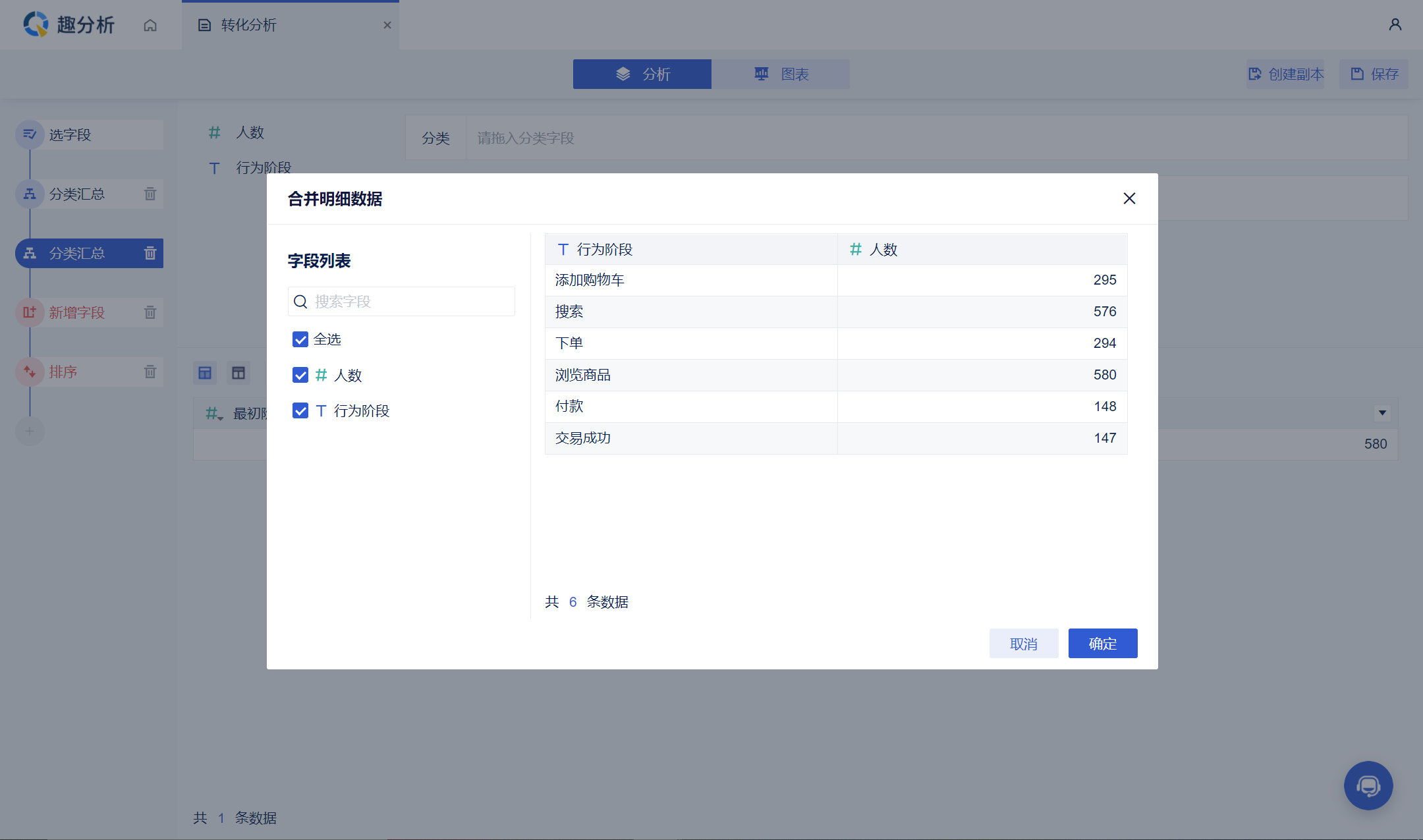Delete the 排序 step via trash icon
1423x840 pixels.
[150, 372]
